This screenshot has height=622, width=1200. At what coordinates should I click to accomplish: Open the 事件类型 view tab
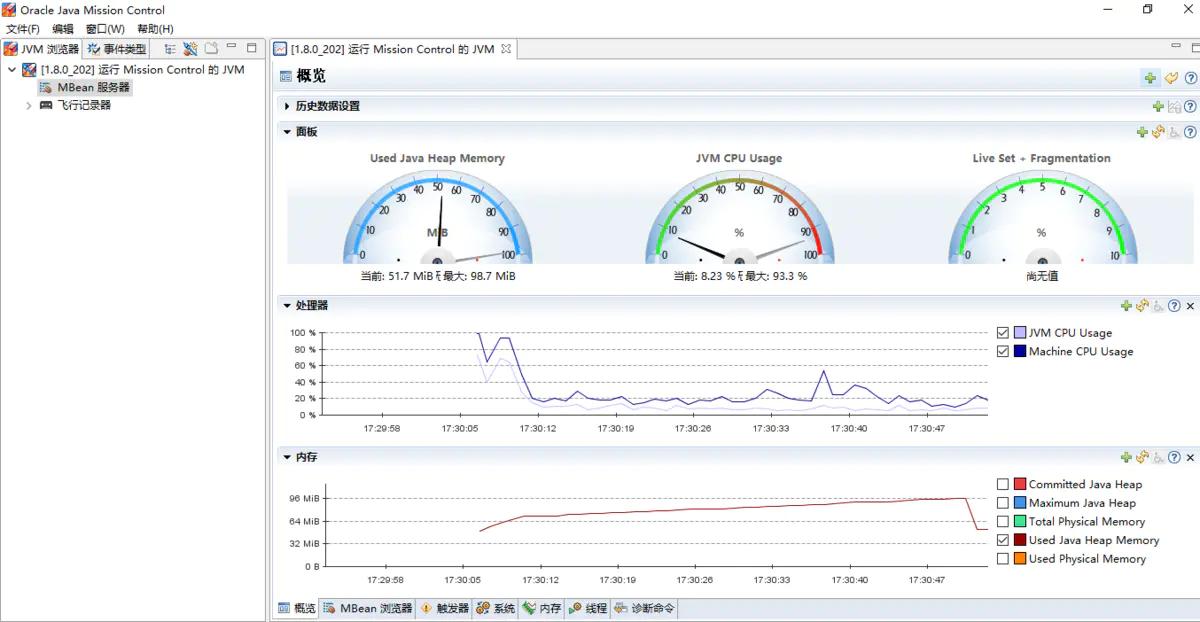coord(117,48)
